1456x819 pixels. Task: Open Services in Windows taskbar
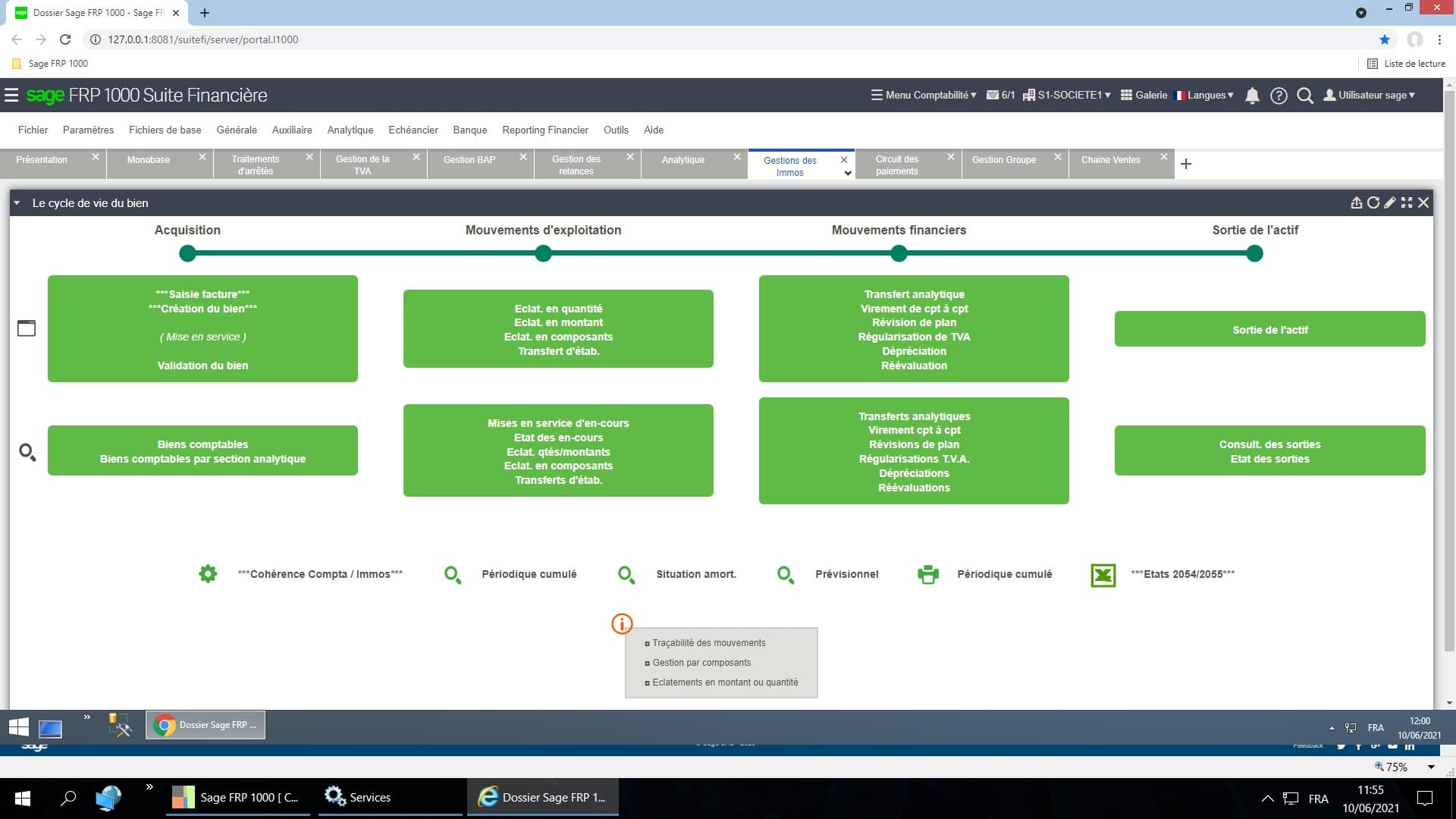click(358, 798)
